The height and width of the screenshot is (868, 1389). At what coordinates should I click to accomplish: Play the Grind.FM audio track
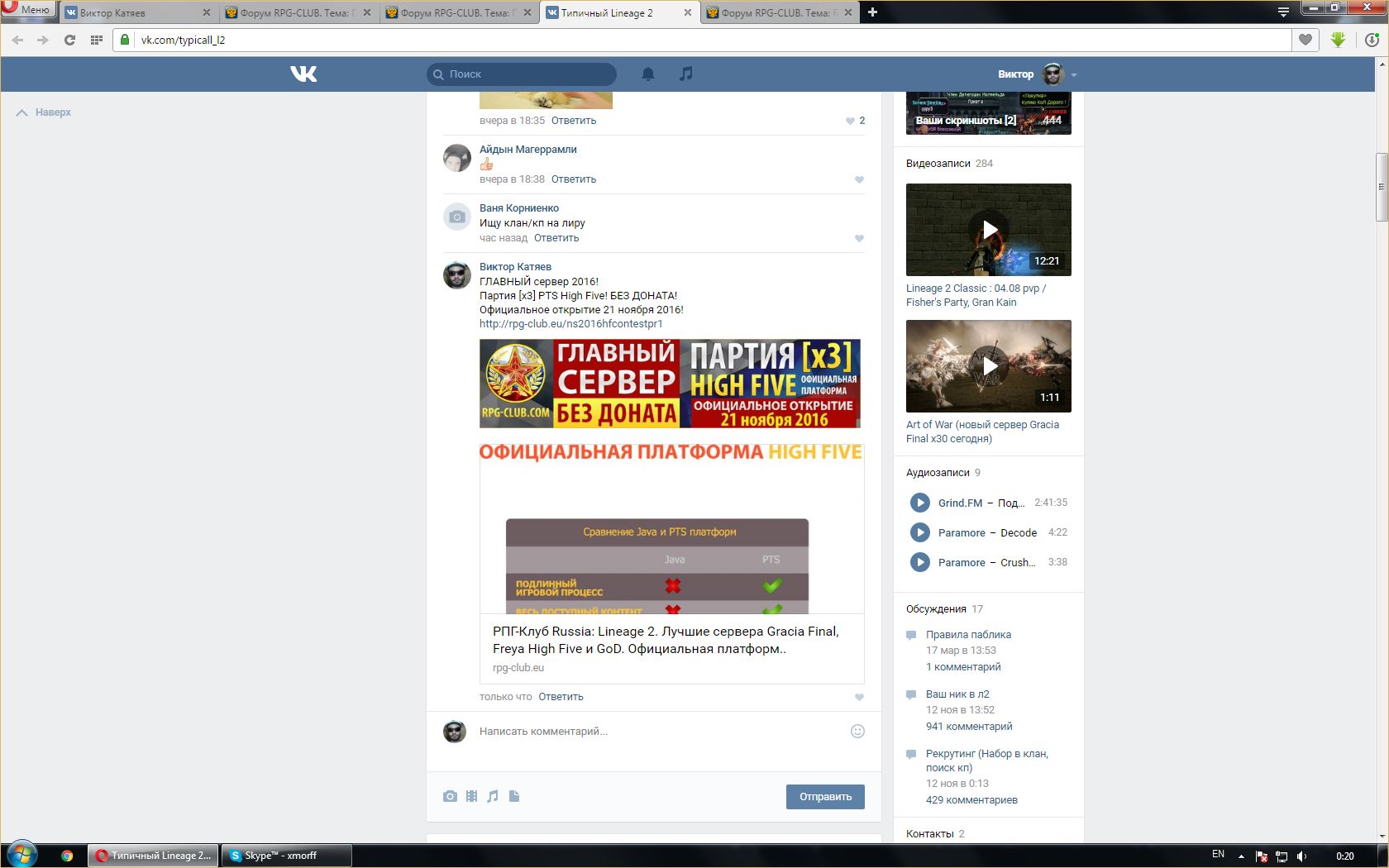pyautogui.click(x=919, y=503)
